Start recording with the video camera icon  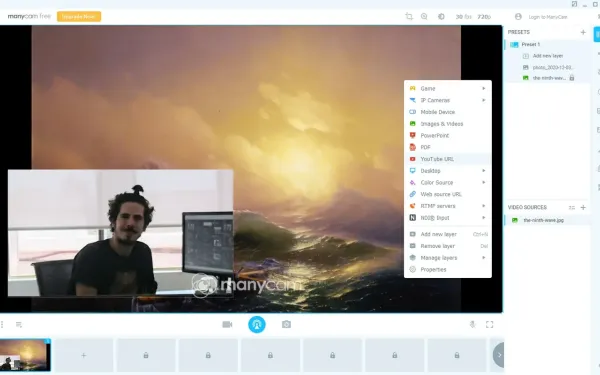coord(227,324)
